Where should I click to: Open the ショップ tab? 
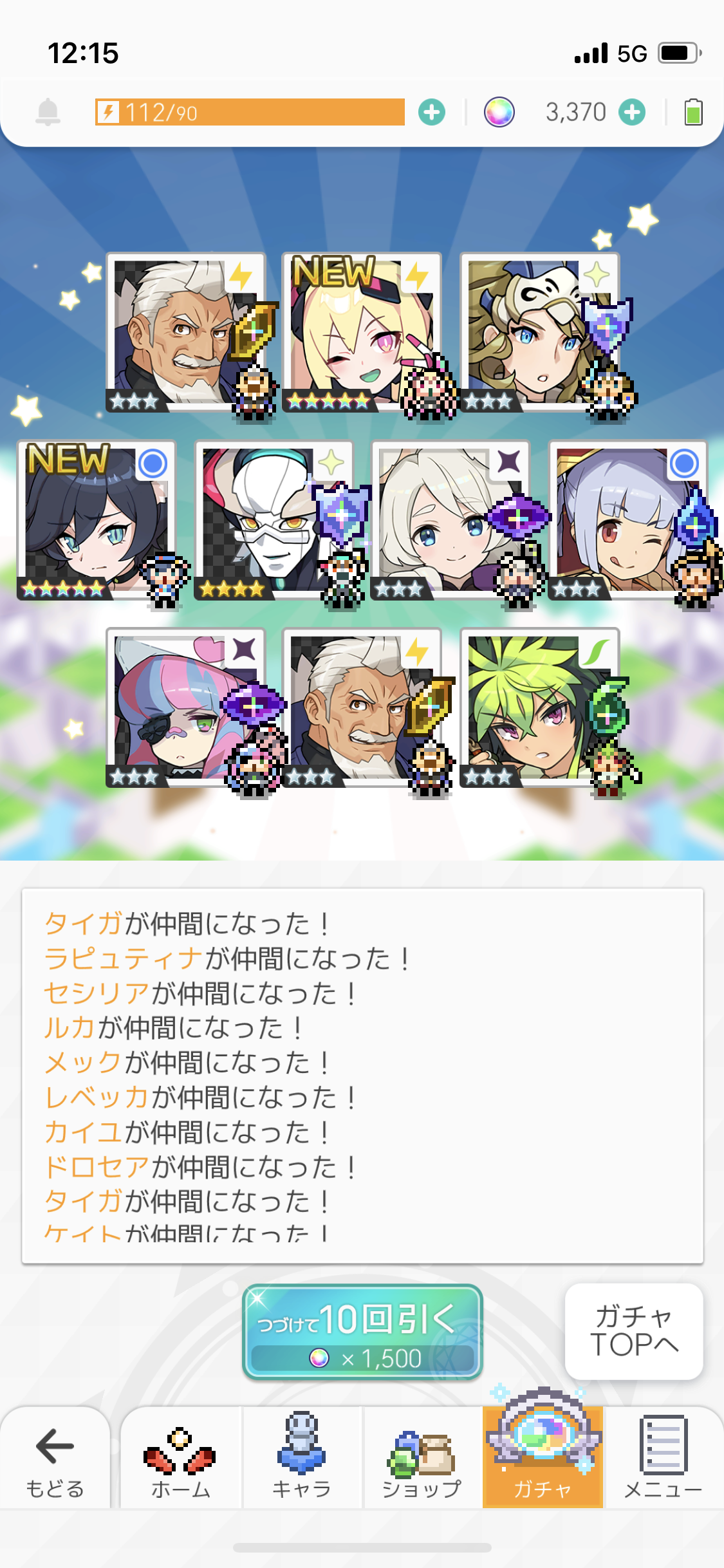click(422, 1458)
